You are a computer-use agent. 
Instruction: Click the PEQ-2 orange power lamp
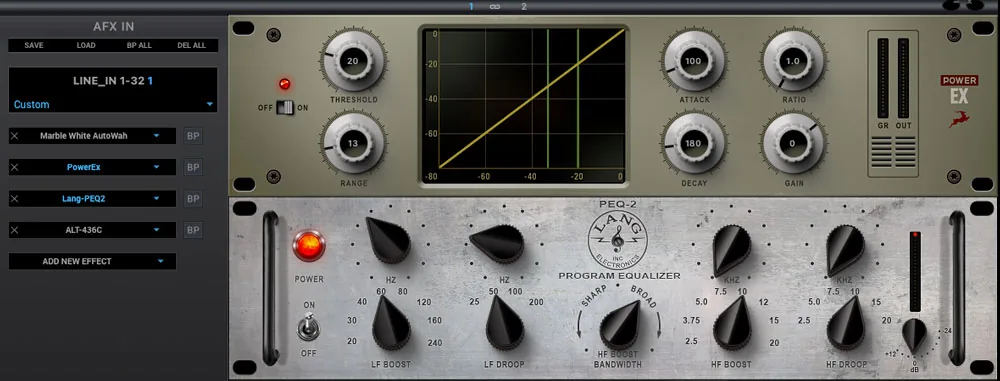pyautogui.click(x=309, y=246)
